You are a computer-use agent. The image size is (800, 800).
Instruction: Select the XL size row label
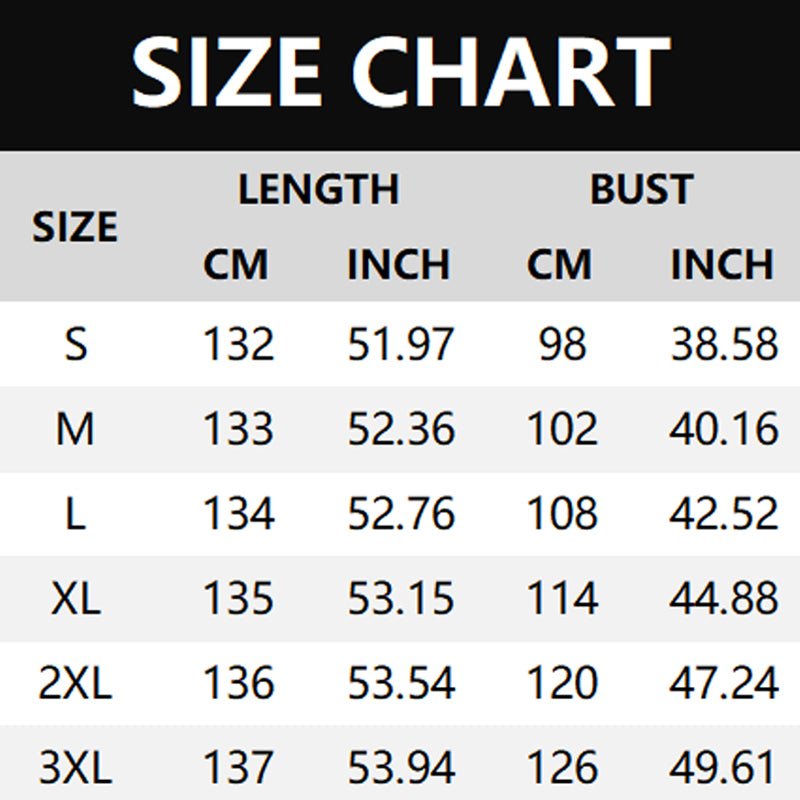76,599
